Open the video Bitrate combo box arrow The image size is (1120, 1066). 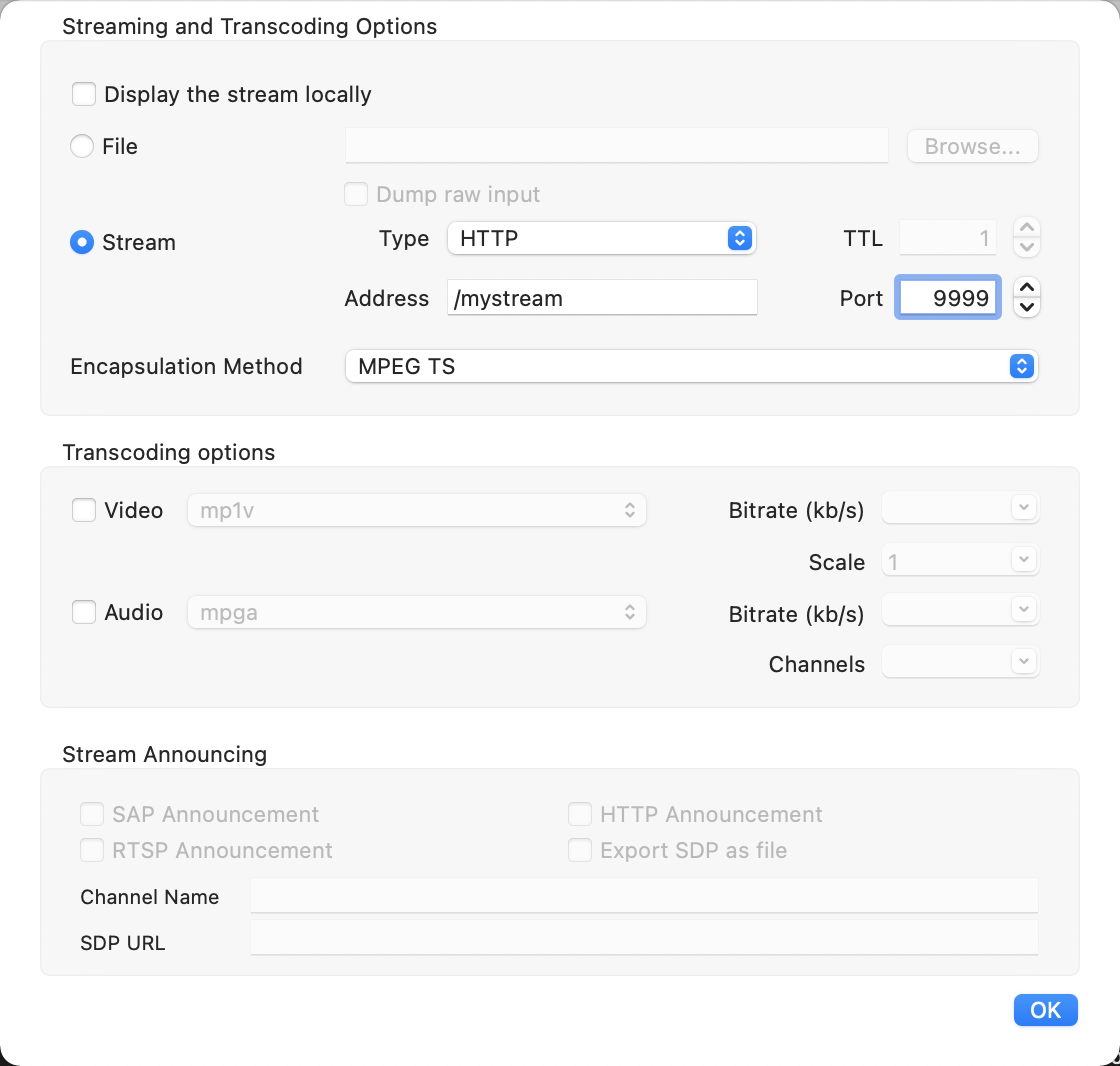coord(1022,508)
